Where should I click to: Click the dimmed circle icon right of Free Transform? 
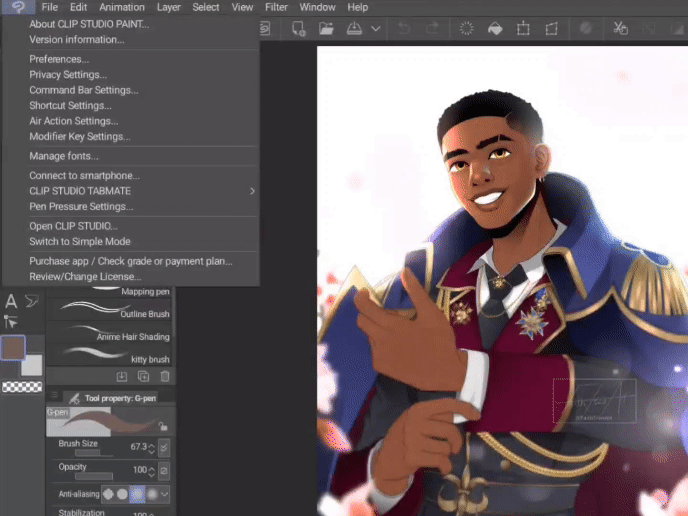586,29
